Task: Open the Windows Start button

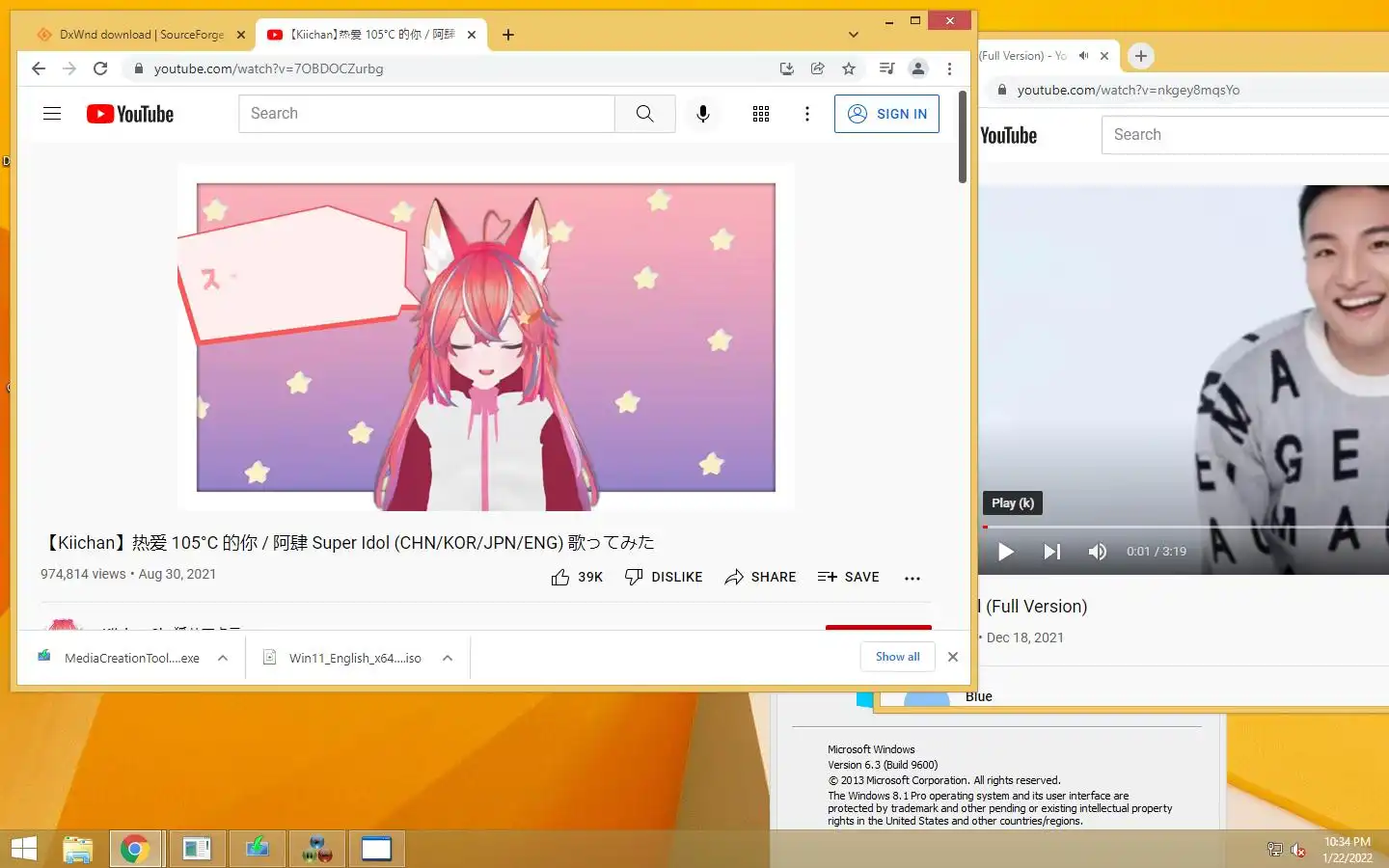Action: 24,849
